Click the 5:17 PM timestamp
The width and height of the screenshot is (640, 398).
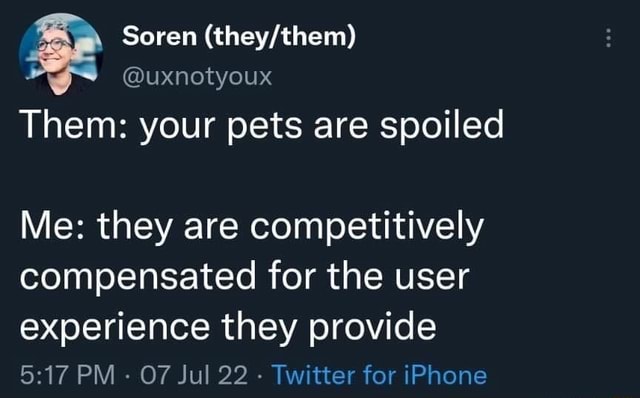(x=67, y=375)
